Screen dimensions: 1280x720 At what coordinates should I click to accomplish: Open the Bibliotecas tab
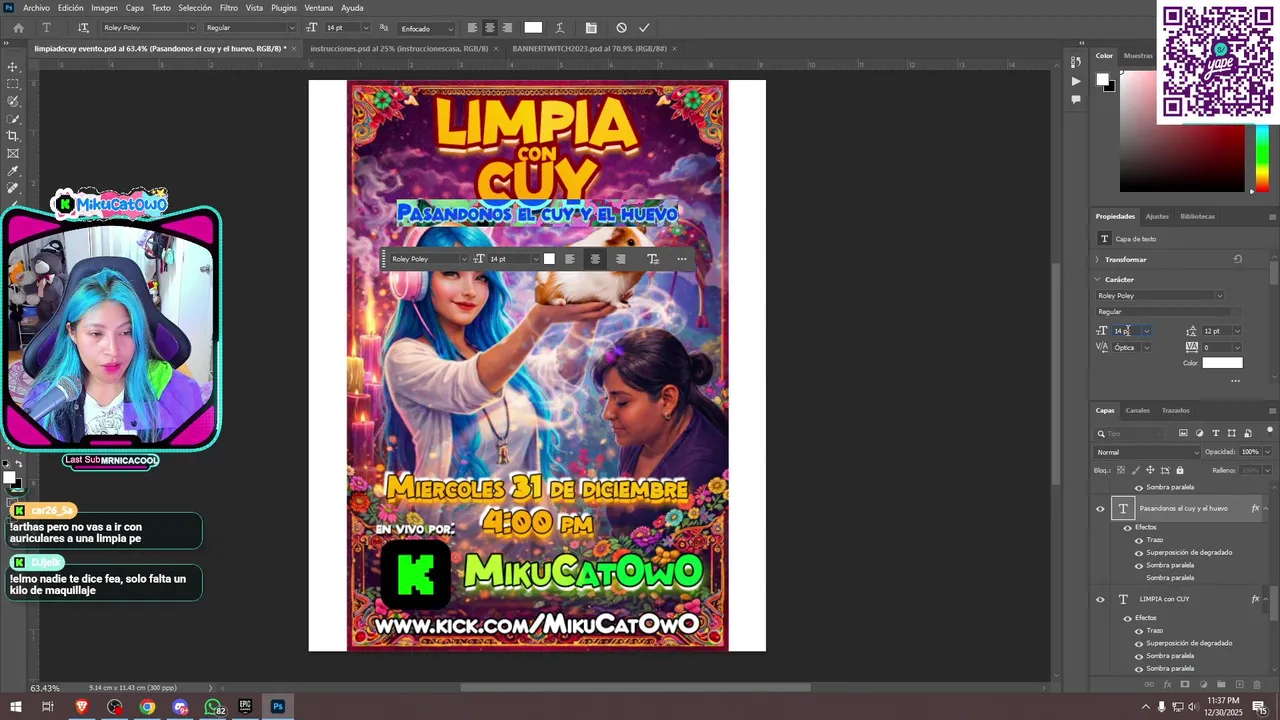[1197, 216]
